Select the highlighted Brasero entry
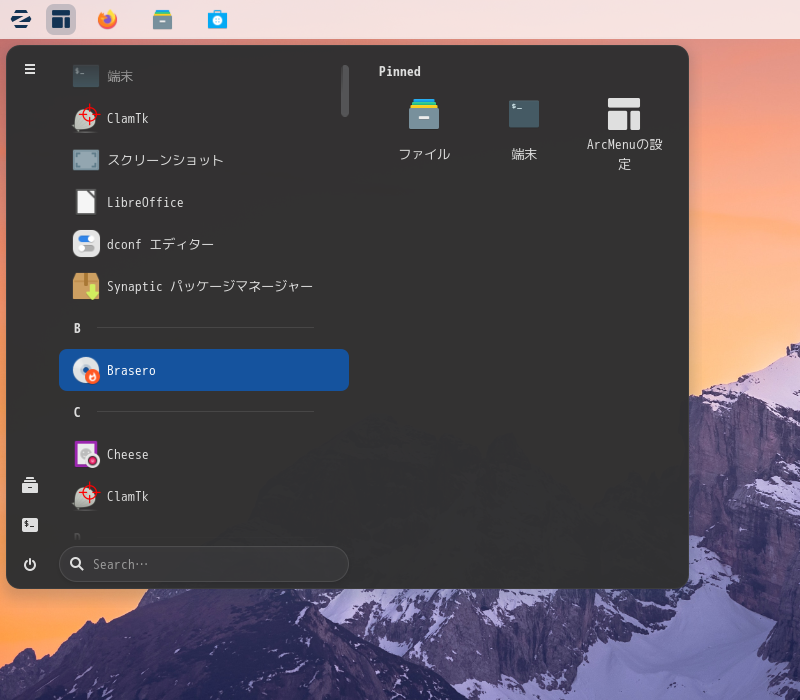800x700 pixels. click(204, 370)
